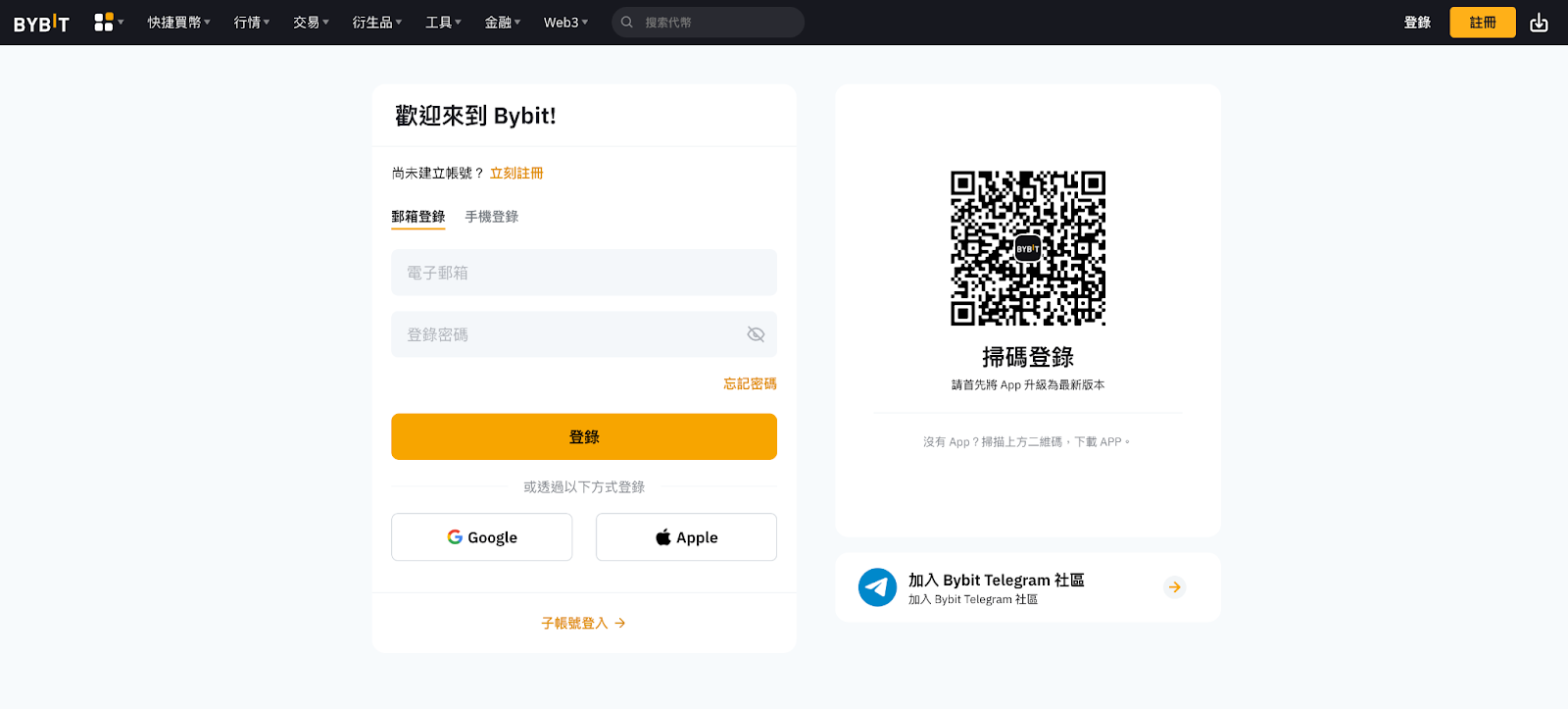
Task: Click the Telegram logo icon
Action: coord(877,587)
